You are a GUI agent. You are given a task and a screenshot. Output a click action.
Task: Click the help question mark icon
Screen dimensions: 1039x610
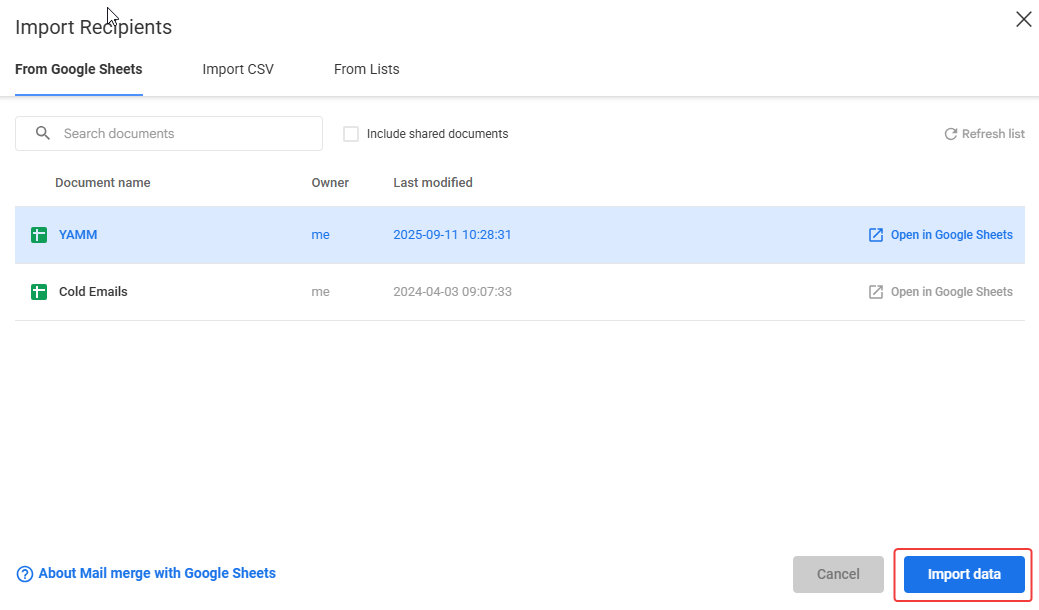pyautogui.click(x=25, y=574)
